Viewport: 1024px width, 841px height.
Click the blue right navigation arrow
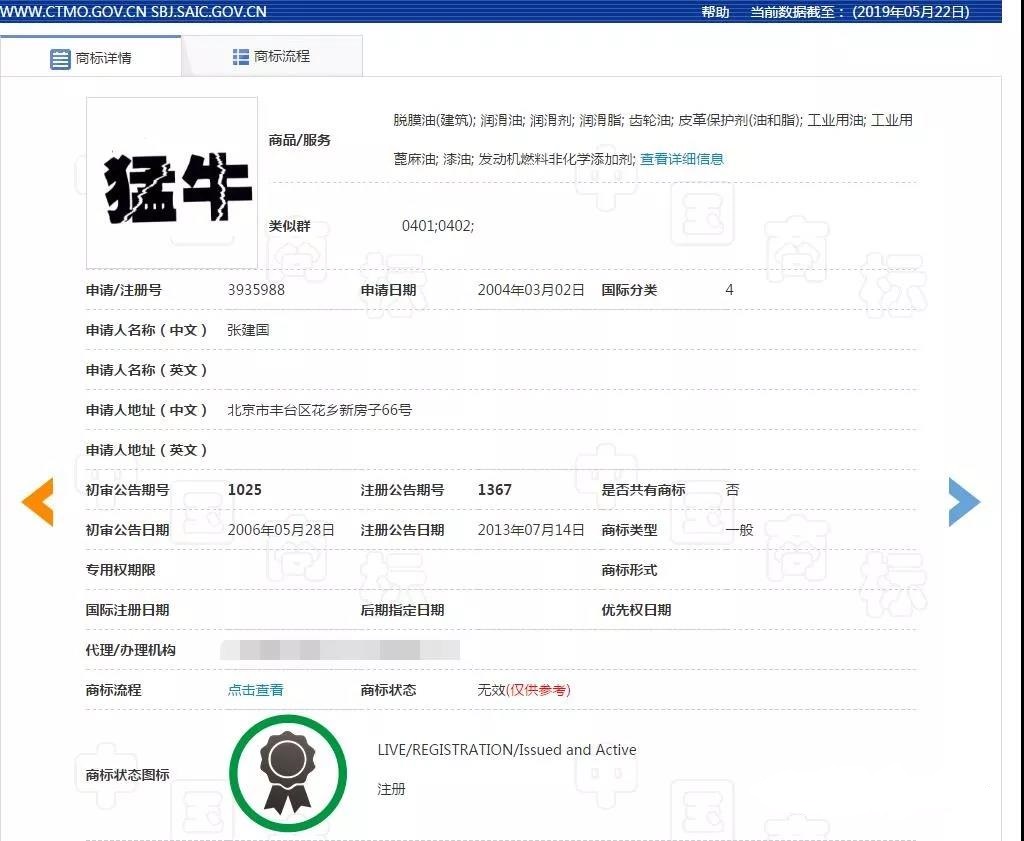coord(963,503)
